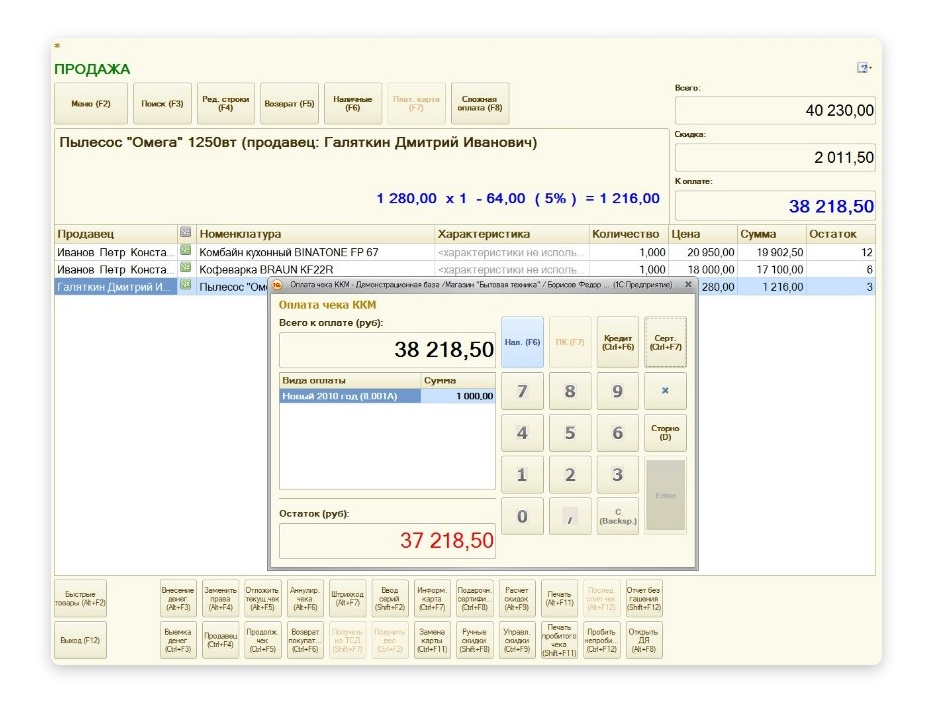Viewport: 932px width, 702px height.
Task: Click the Сторно (D) button
Action: 665,432
